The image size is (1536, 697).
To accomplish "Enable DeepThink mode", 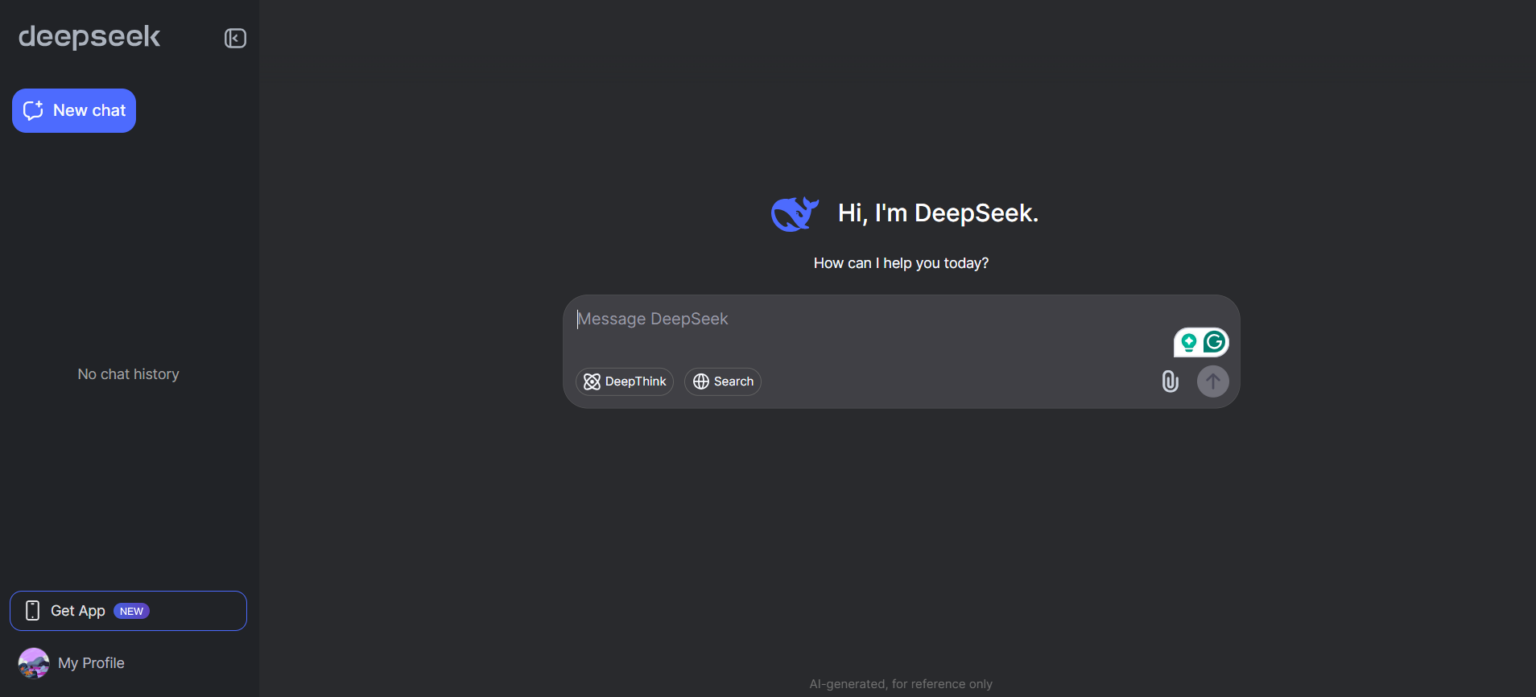I will click(x=624, y=381).
